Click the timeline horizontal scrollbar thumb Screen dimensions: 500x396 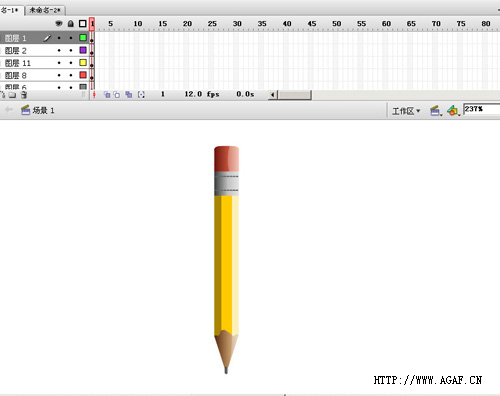(295, 95)
